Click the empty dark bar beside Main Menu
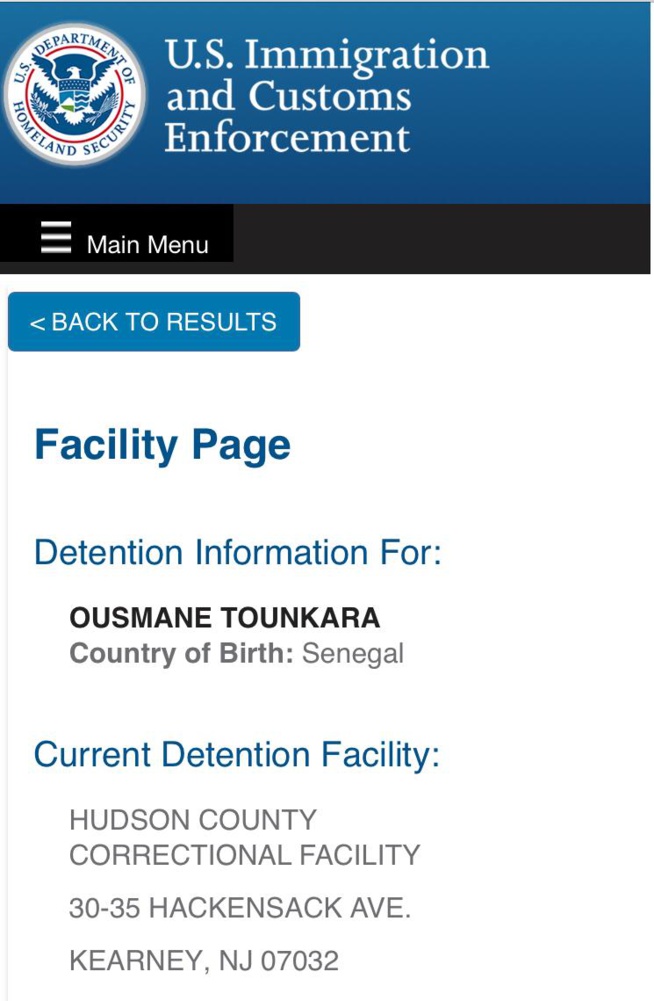The image size is (654, 1001). [440, 240]
